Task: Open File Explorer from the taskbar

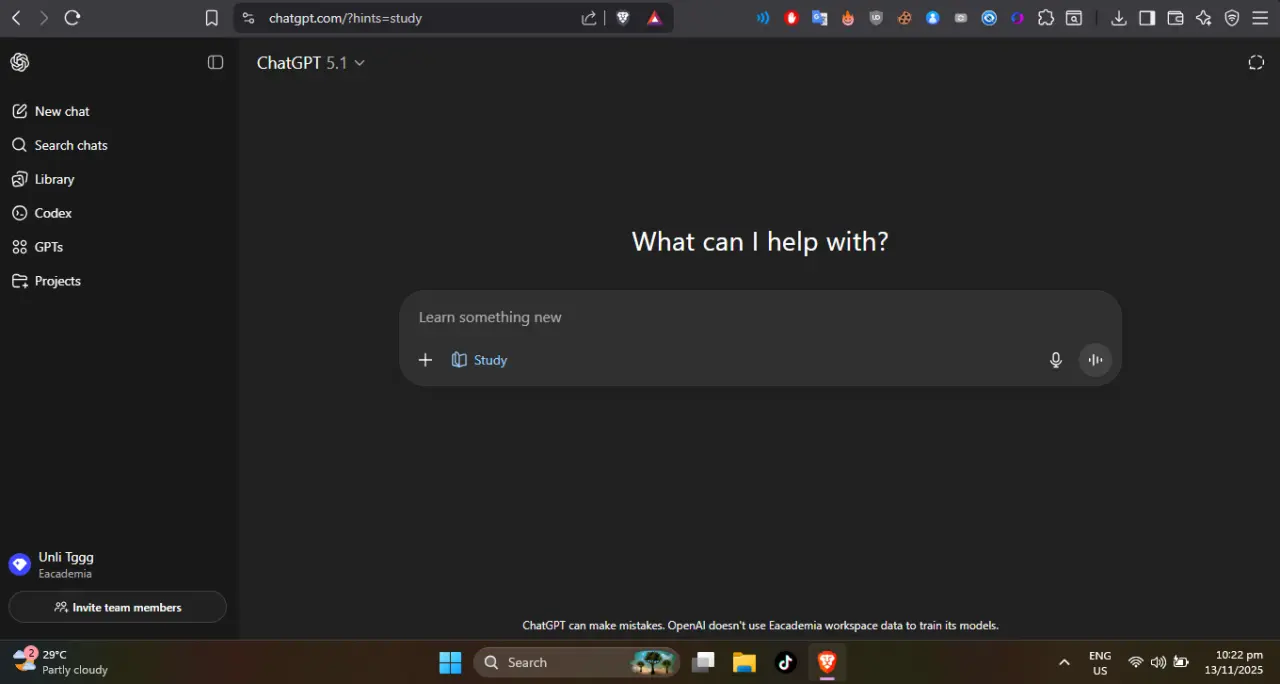Action: click(x=744, y=662)
